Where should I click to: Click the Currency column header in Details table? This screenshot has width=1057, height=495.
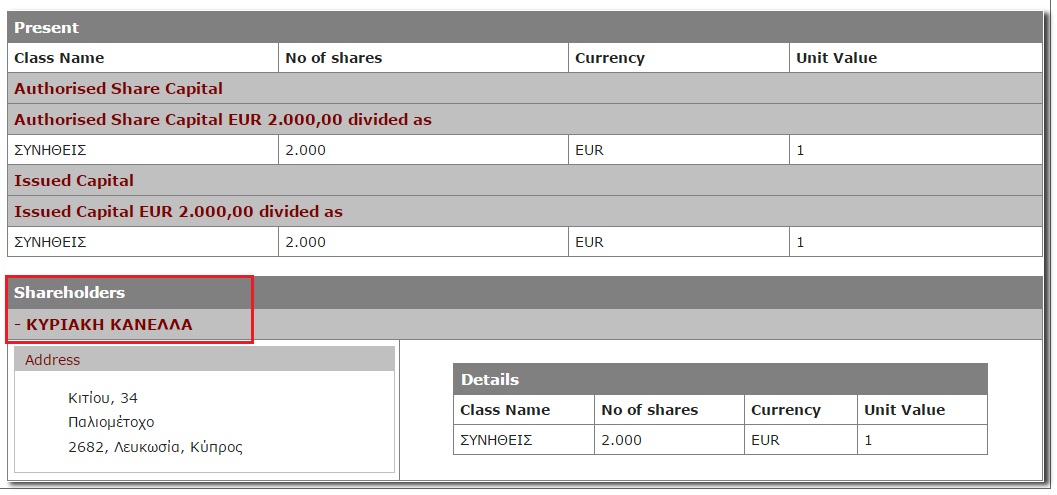tap(786, 410)
